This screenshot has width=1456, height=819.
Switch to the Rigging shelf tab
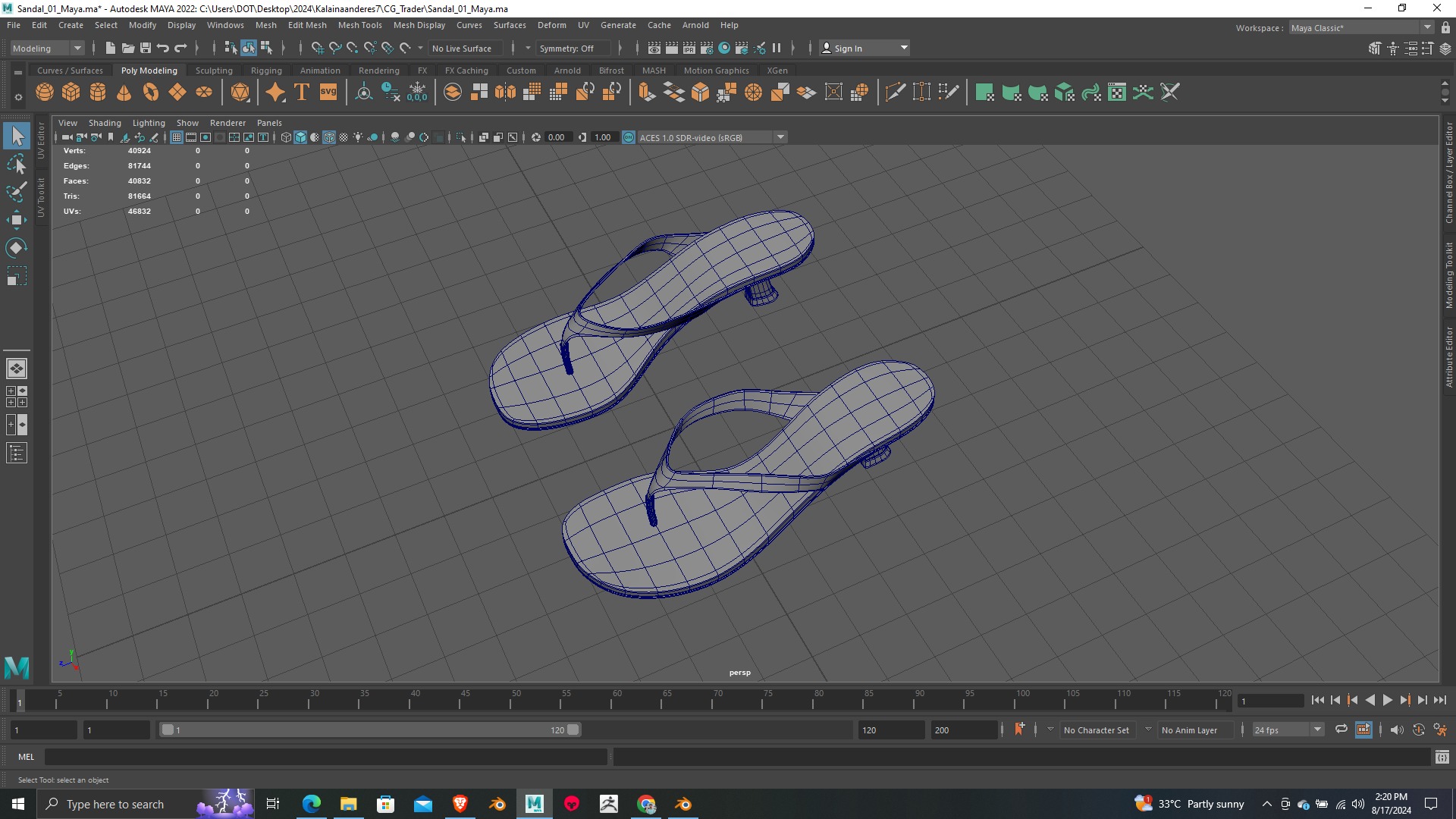point(266,71)
